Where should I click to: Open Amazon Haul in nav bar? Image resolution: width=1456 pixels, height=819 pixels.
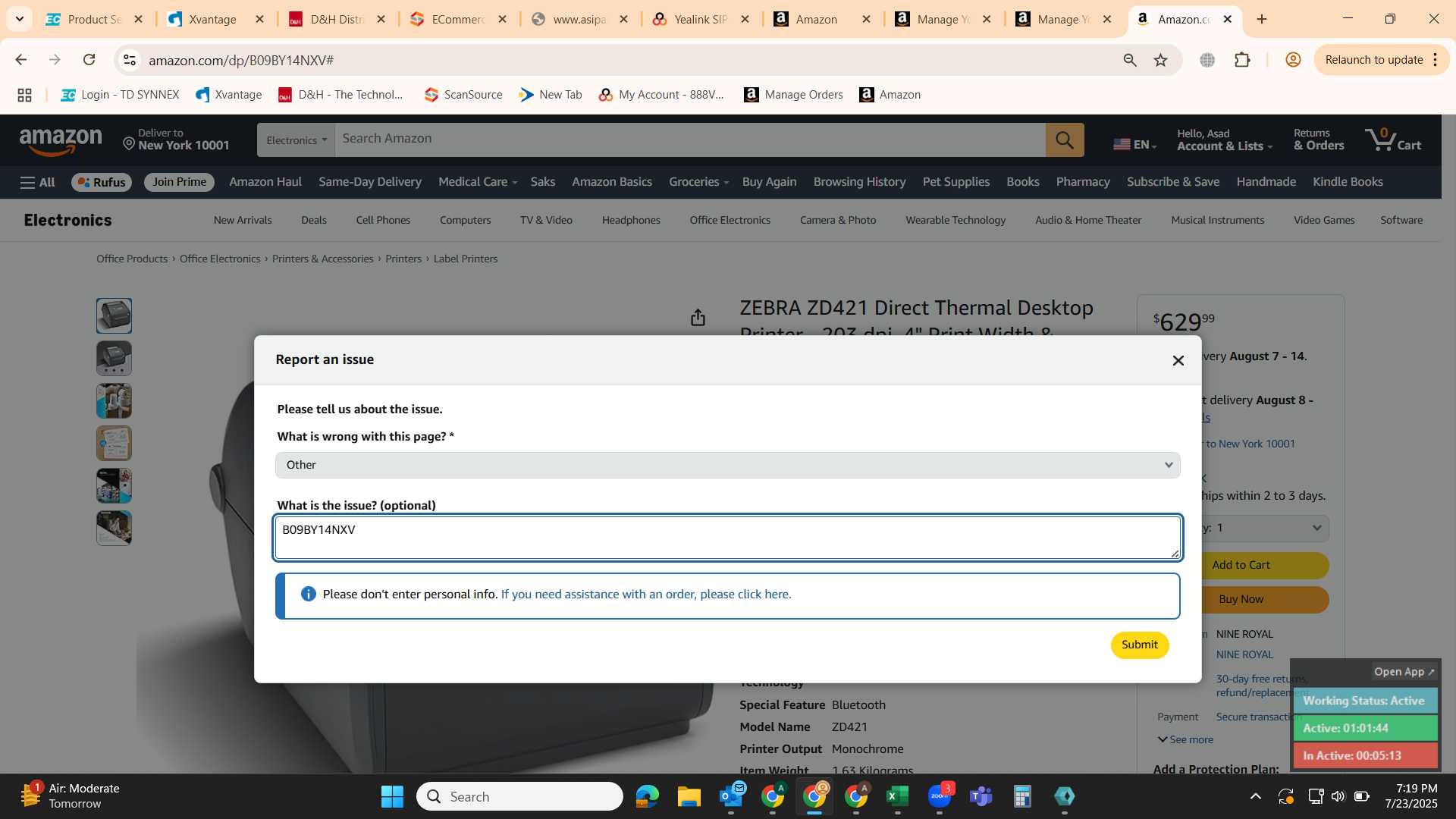[265, 182]
